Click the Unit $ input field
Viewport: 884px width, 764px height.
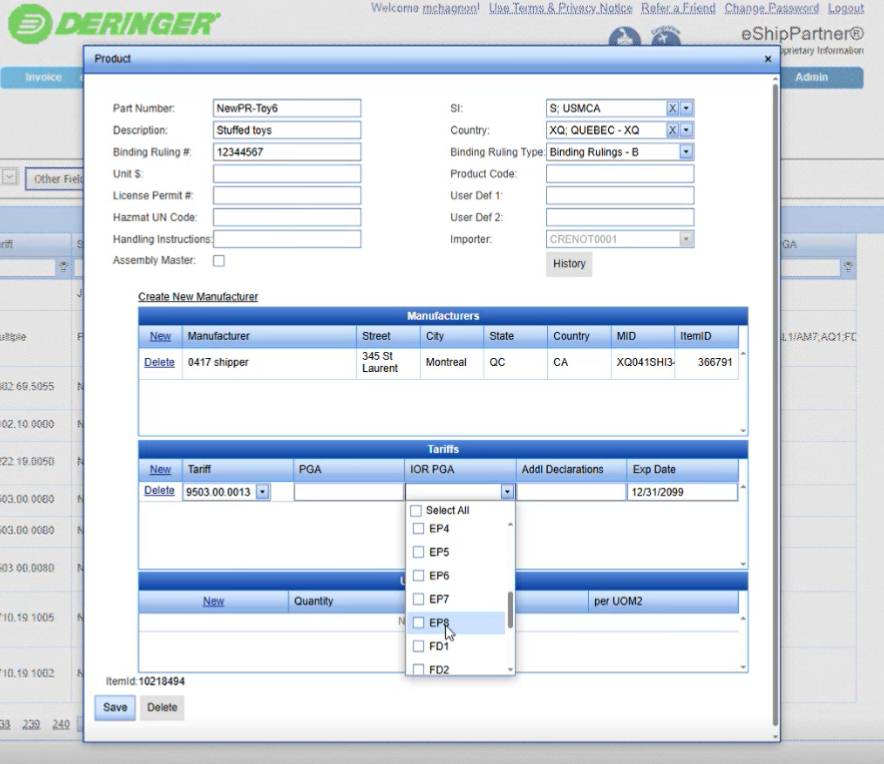tap(286, 174)
